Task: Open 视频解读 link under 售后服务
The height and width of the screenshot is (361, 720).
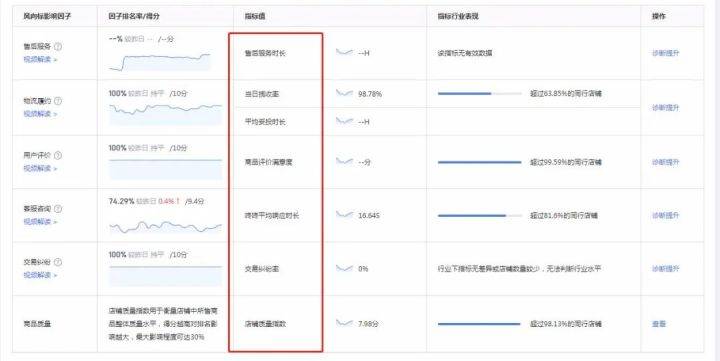Action: pyautogui.click(x=40, y=59)
